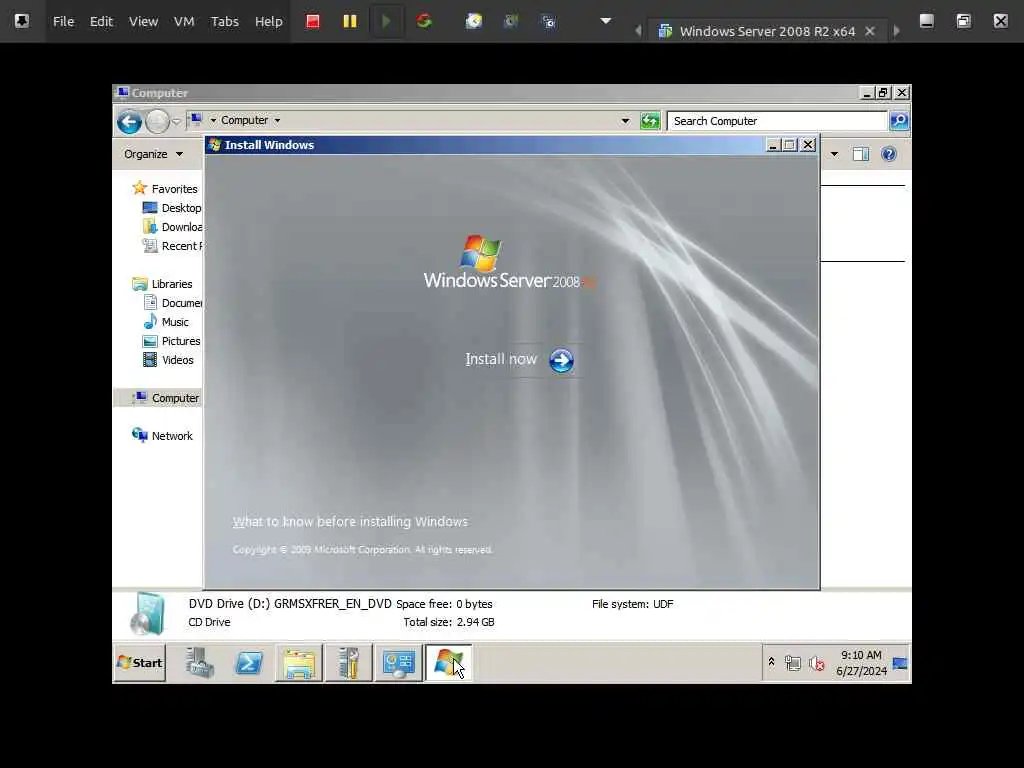Close the Install Windows dialog

pos(808,144)
